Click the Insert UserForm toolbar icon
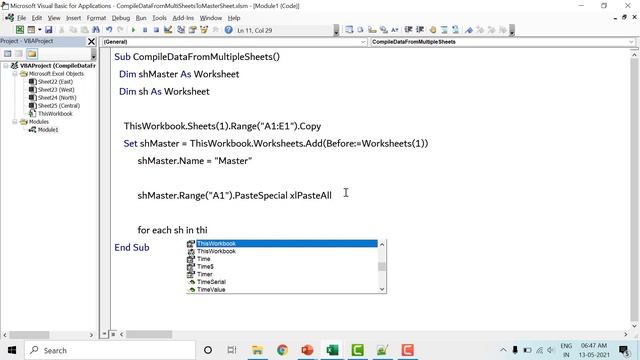640x360 pixels. tap(31, 30)
